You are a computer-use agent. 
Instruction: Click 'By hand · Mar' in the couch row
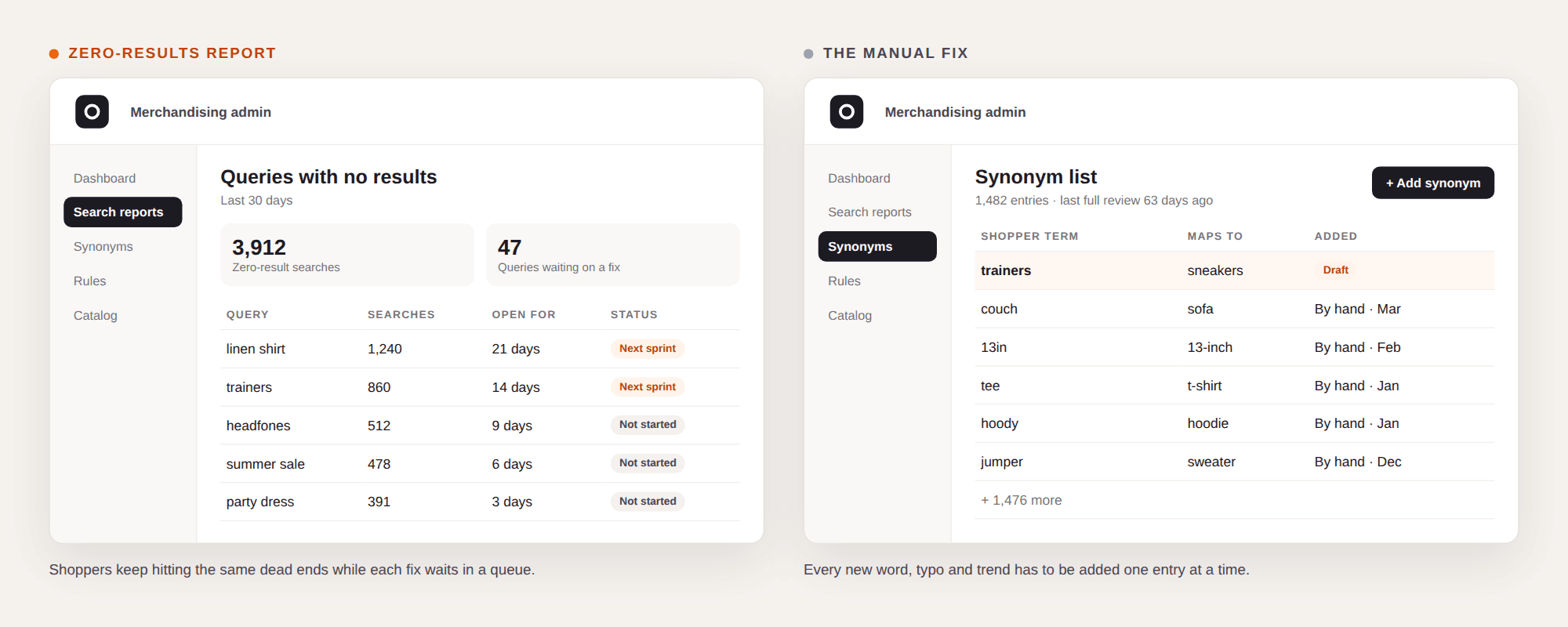point(1357,309)
